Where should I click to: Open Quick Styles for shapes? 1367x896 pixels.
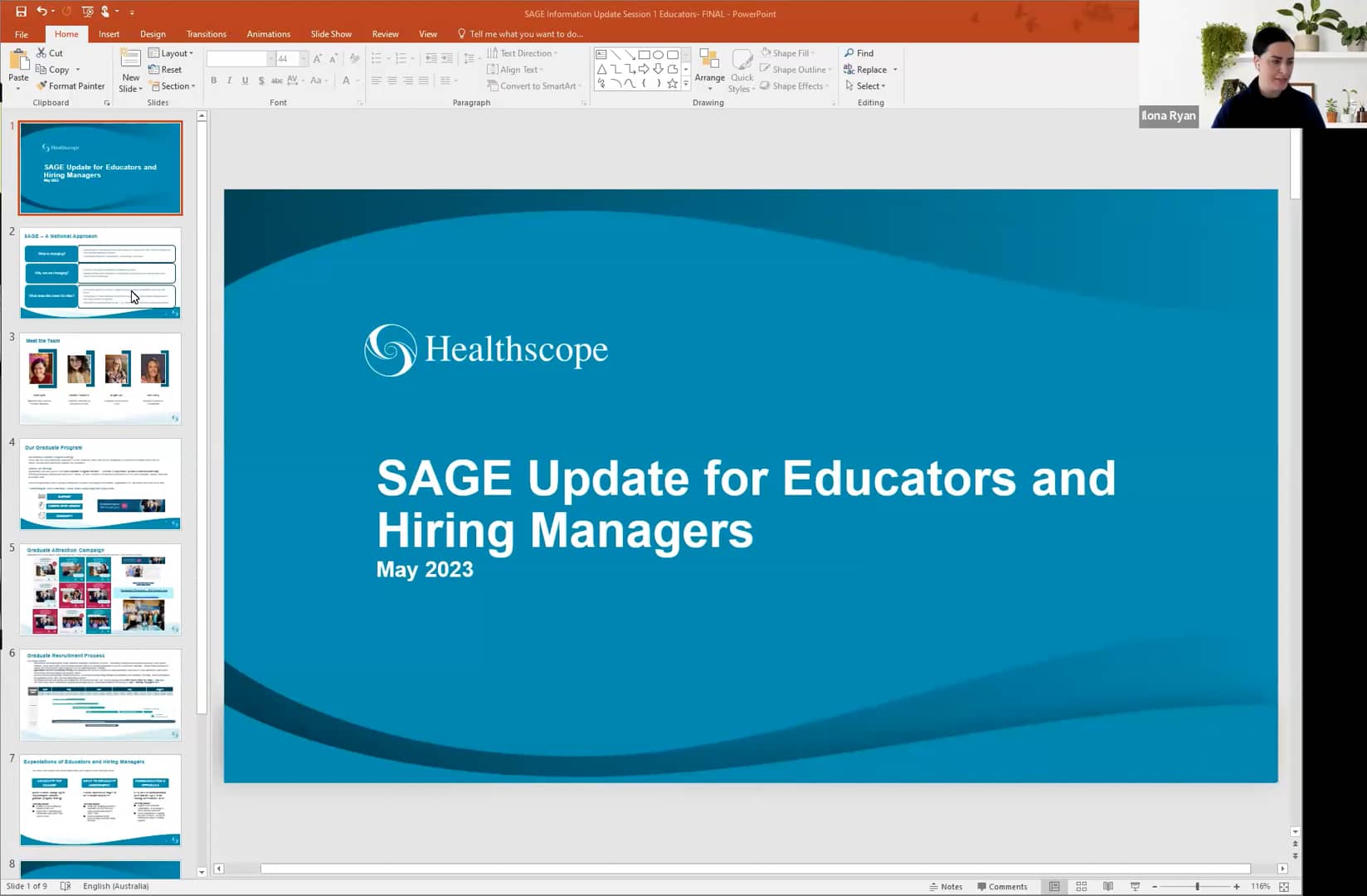coord(742,69)
